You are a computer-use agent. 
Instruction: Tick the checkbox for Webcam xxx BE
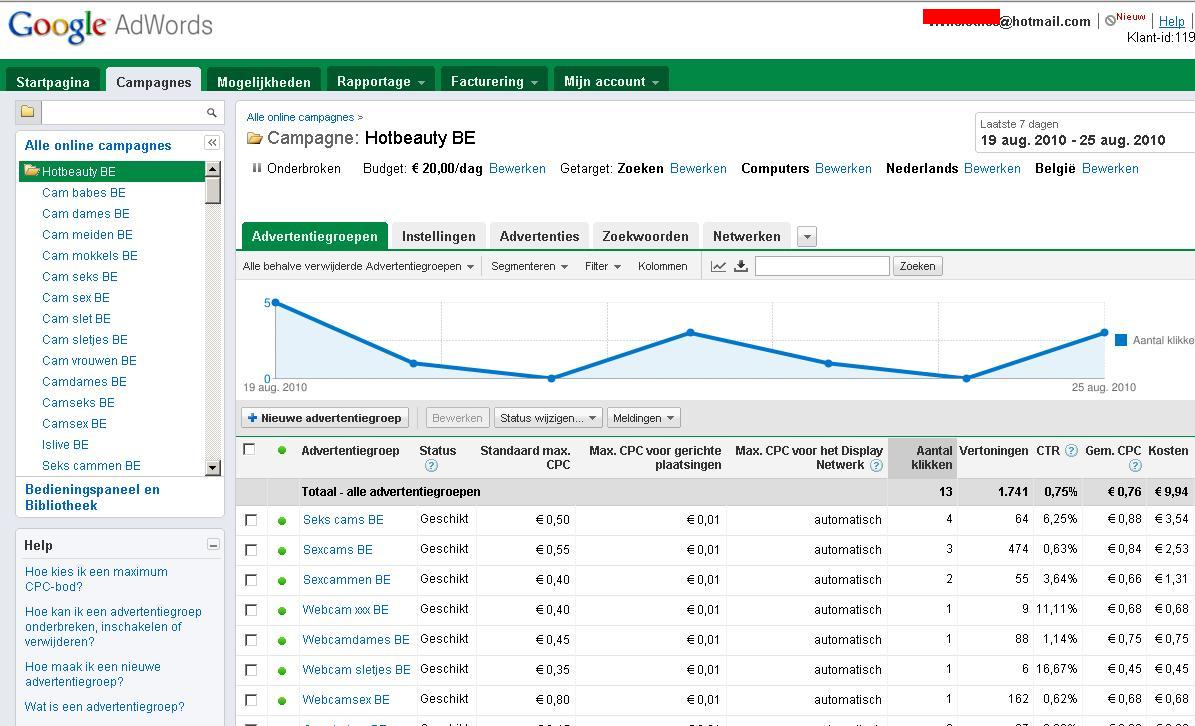pos(251,610)
